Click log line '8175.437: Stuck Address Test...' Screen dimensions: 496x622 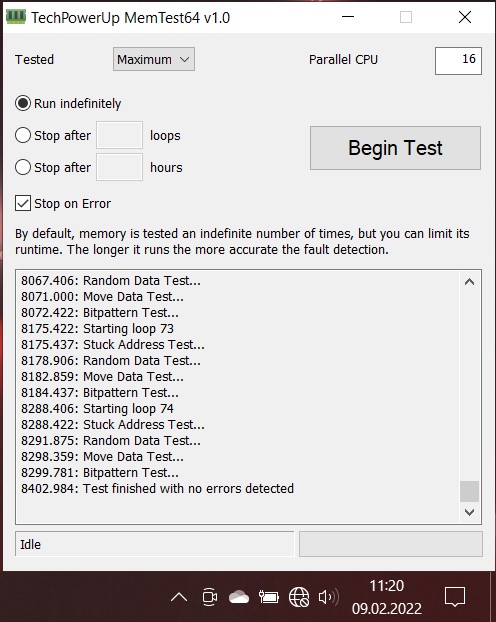pos(113,344)
